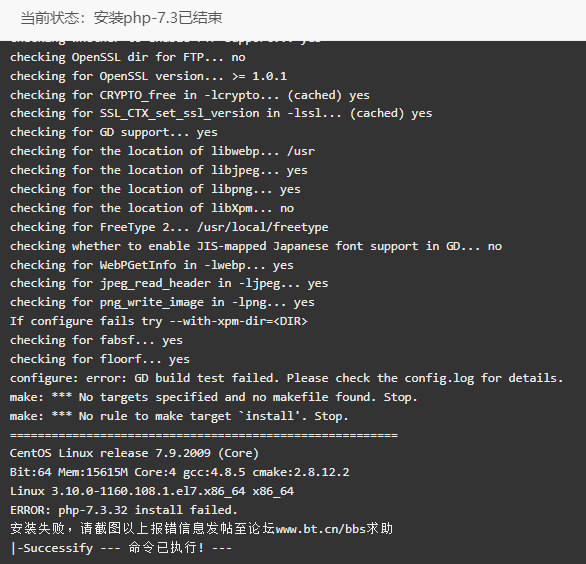The width and height of the screenshot is (586, 564).
Task: Click the JIS-mapped Japanese font support line
Action: point(256,246)
